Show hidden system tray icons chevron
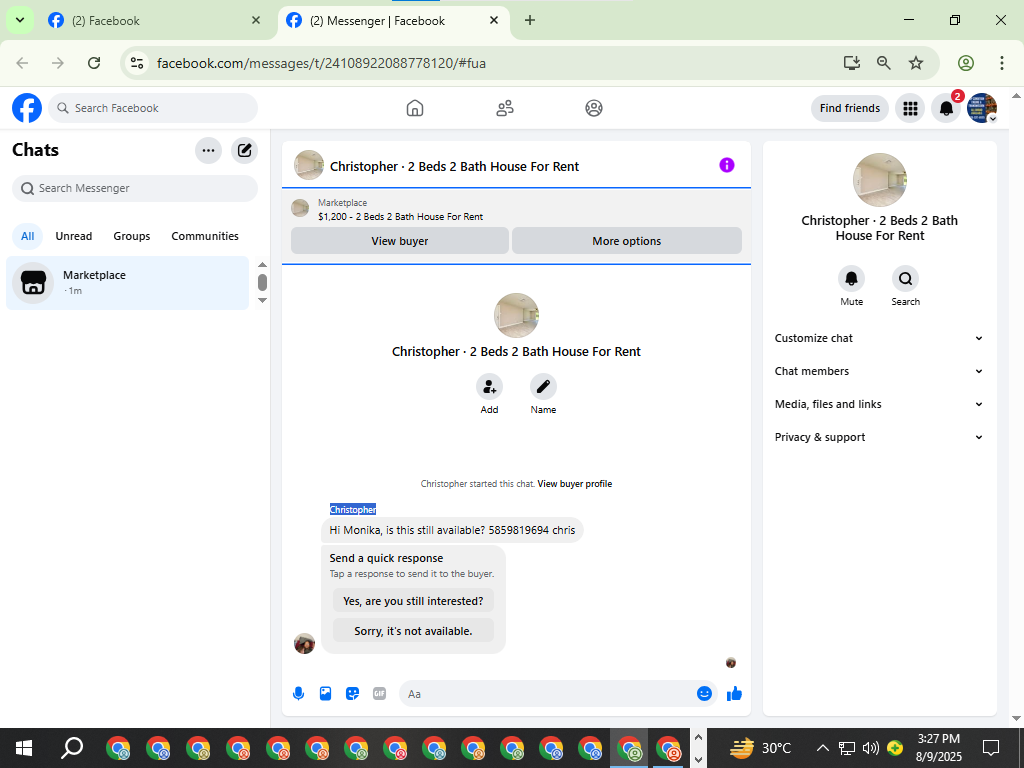Image resolution: width=1024 pixels, height=768 pixels. [823, 748]
